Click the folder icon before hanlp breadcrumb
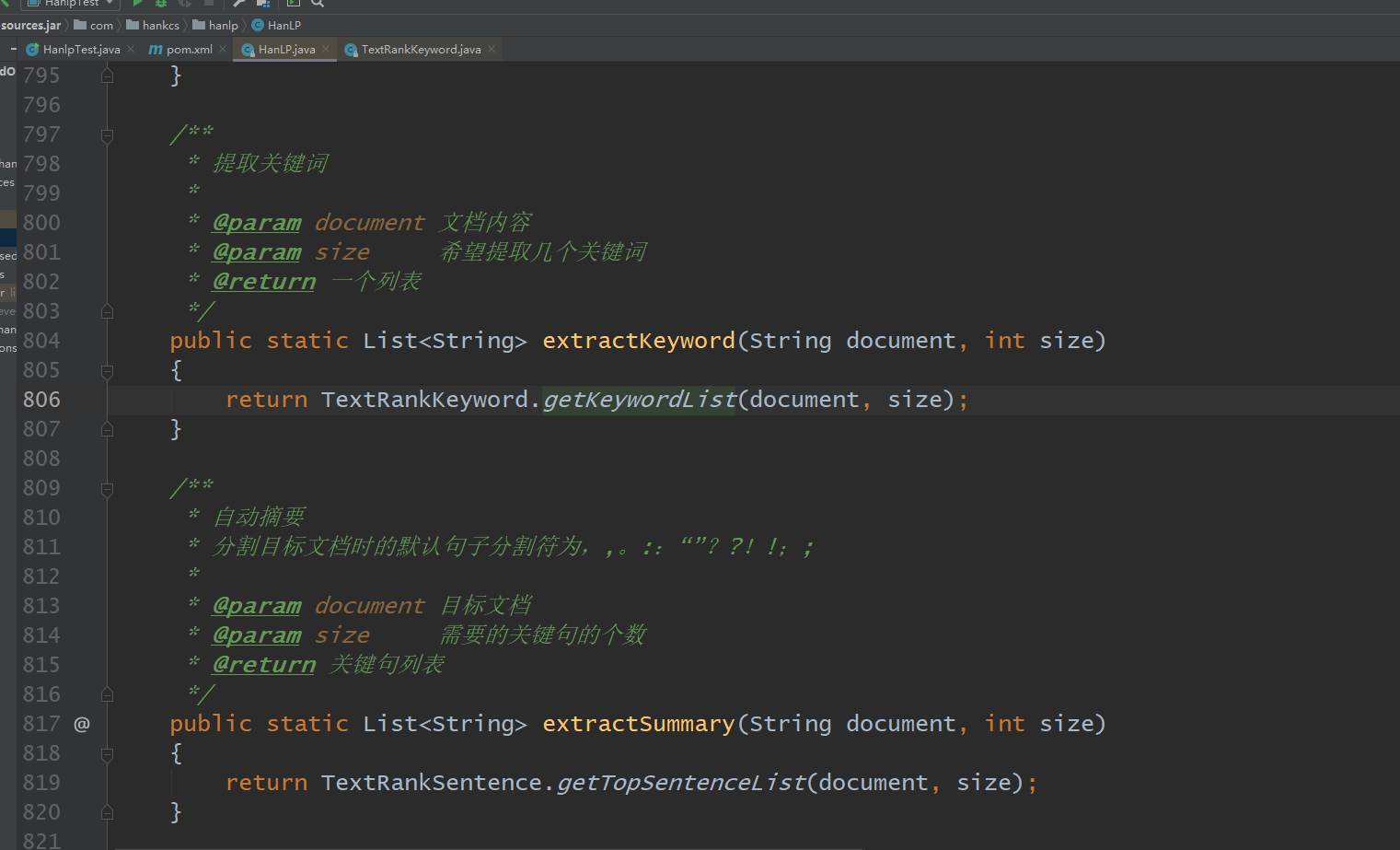The image size is (1400, 850). tap(199, 25)
